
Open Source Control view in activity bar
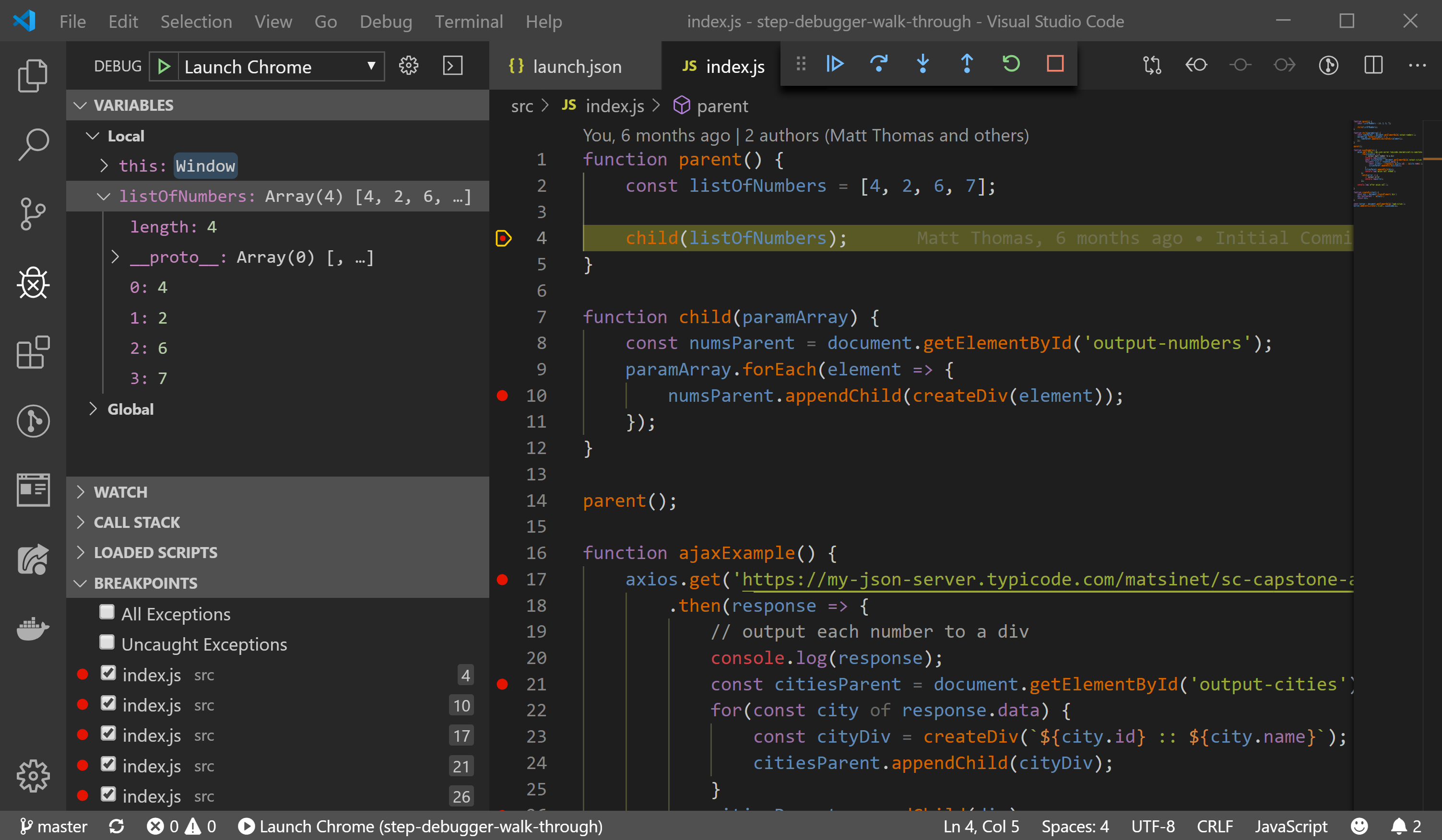tap(33, 213)
